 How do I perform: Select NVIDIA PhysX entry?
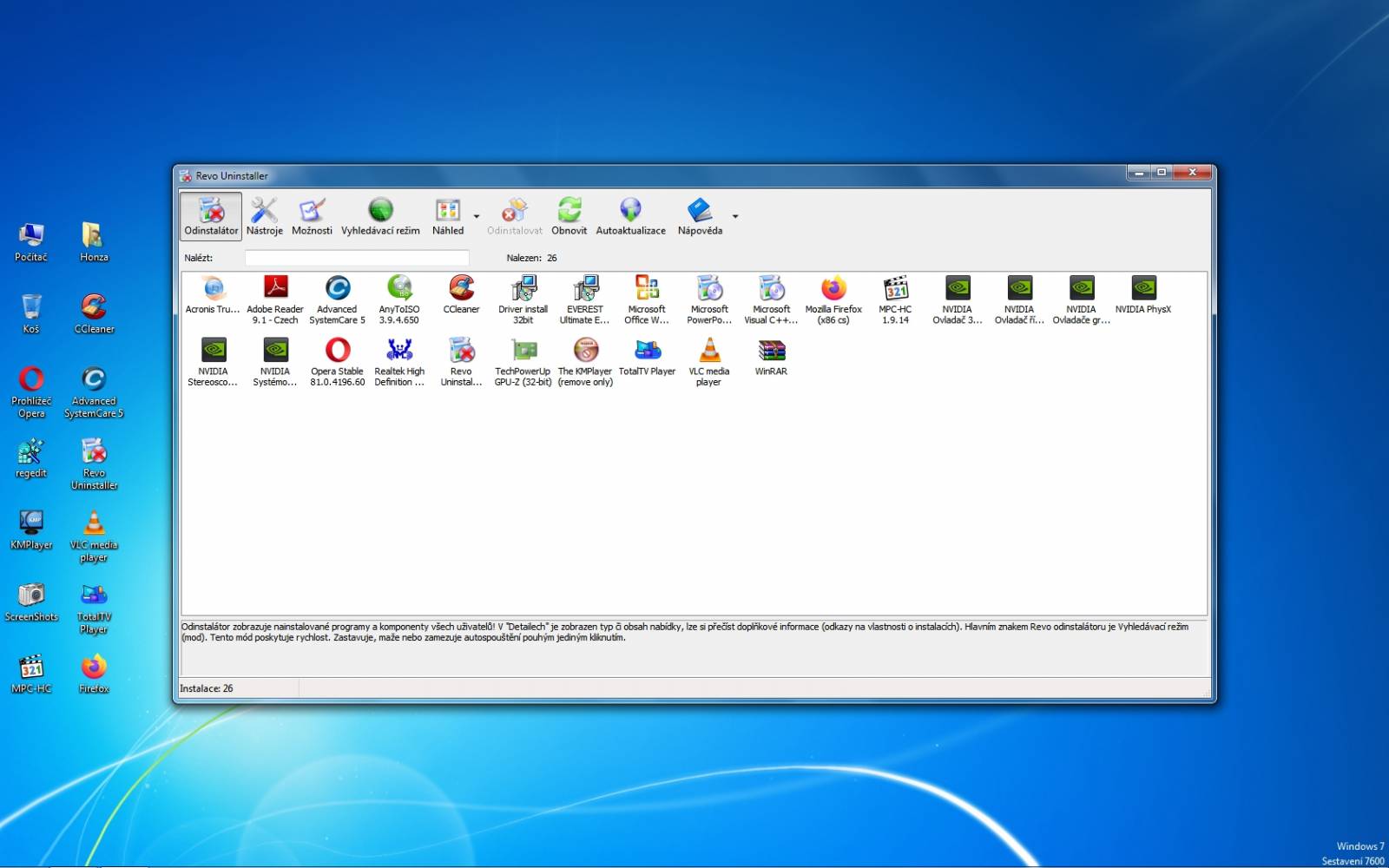(1143, 295)
